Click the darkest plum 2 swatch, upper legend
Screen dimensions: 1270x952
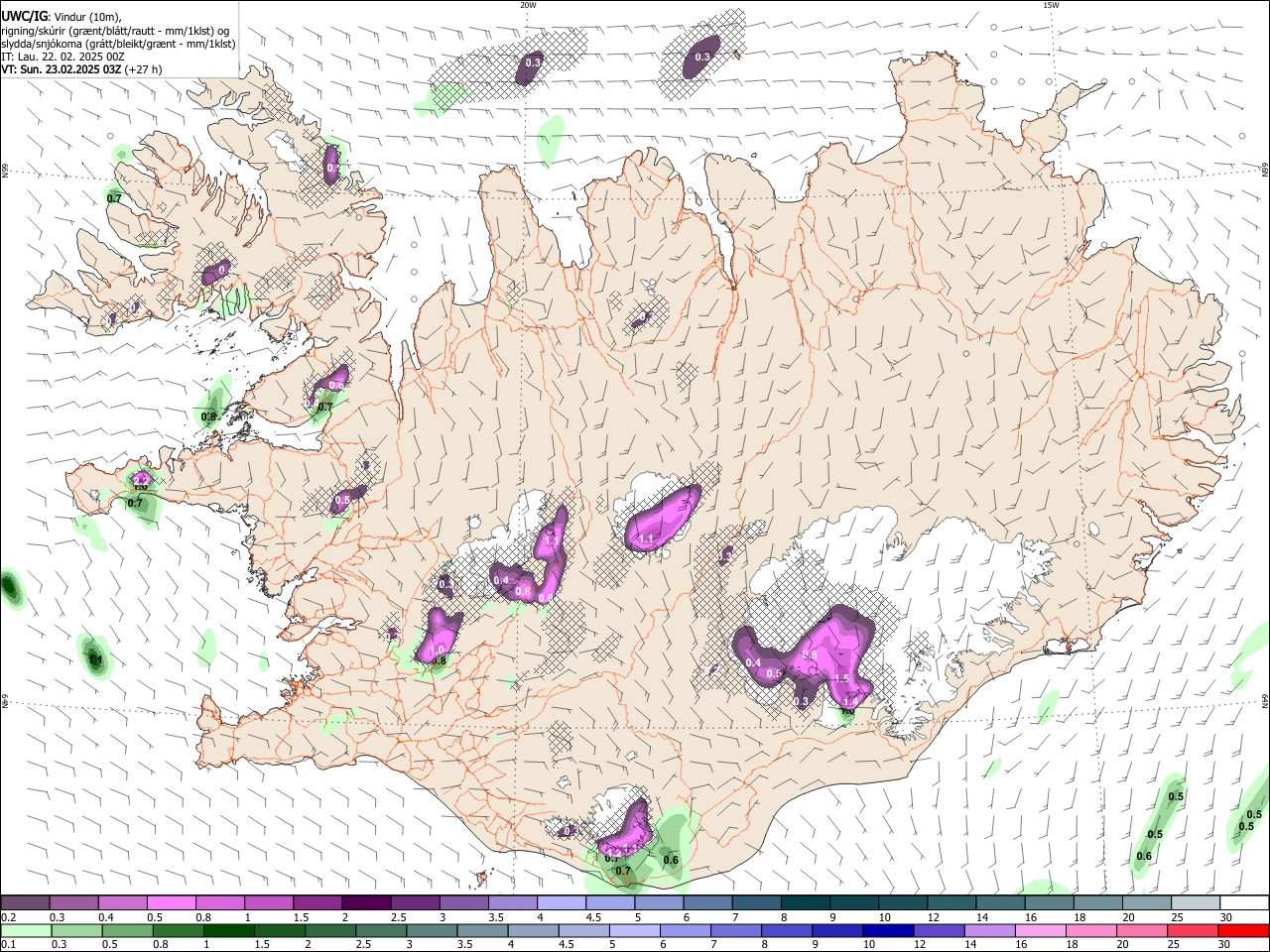click(366, 902)
